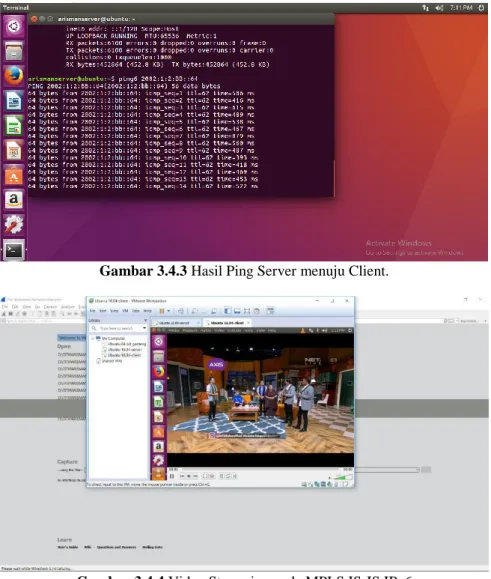Click the 7:11 PM clock in the top panel
Viewport: 491px width, 579px height.
coord(461,8)
